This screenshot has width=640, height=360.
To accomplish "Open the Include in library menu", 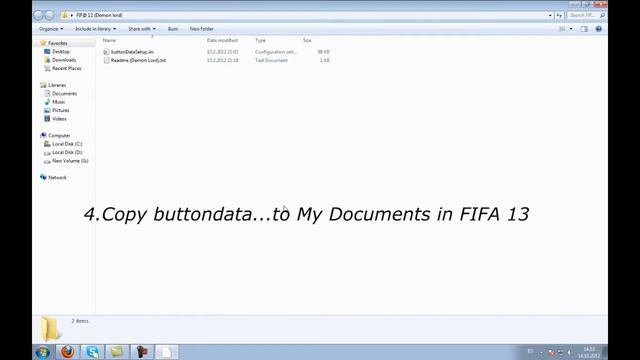I will coord(96,29).
